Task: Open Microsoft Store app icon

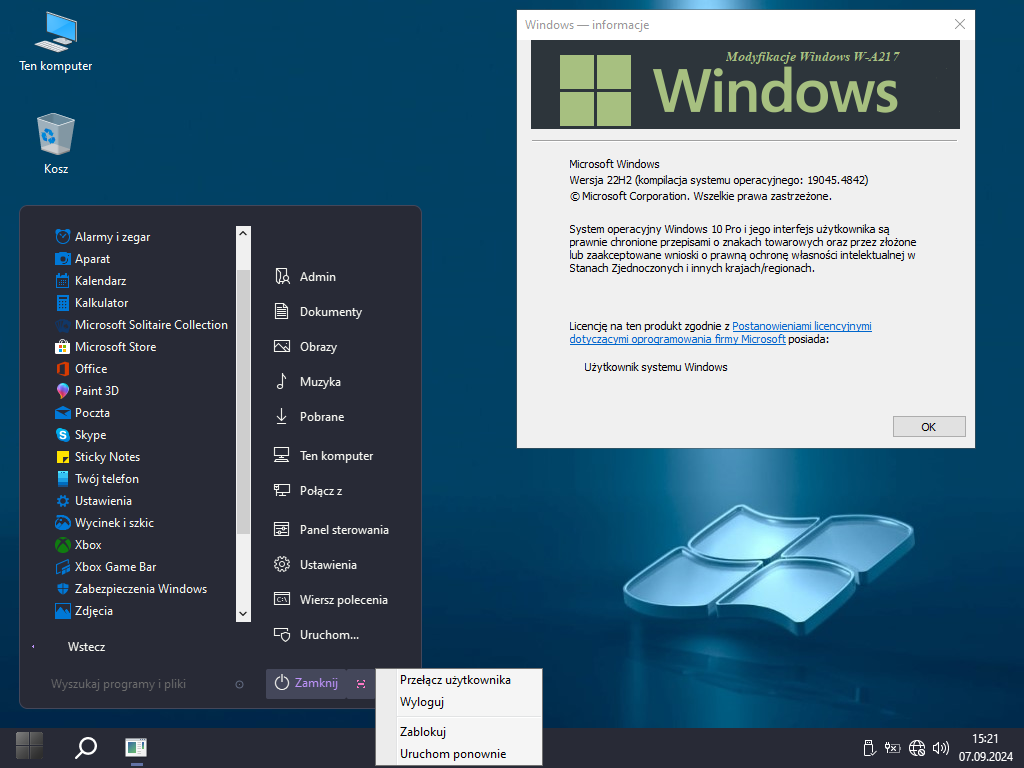Action: (x=63, y=347)
